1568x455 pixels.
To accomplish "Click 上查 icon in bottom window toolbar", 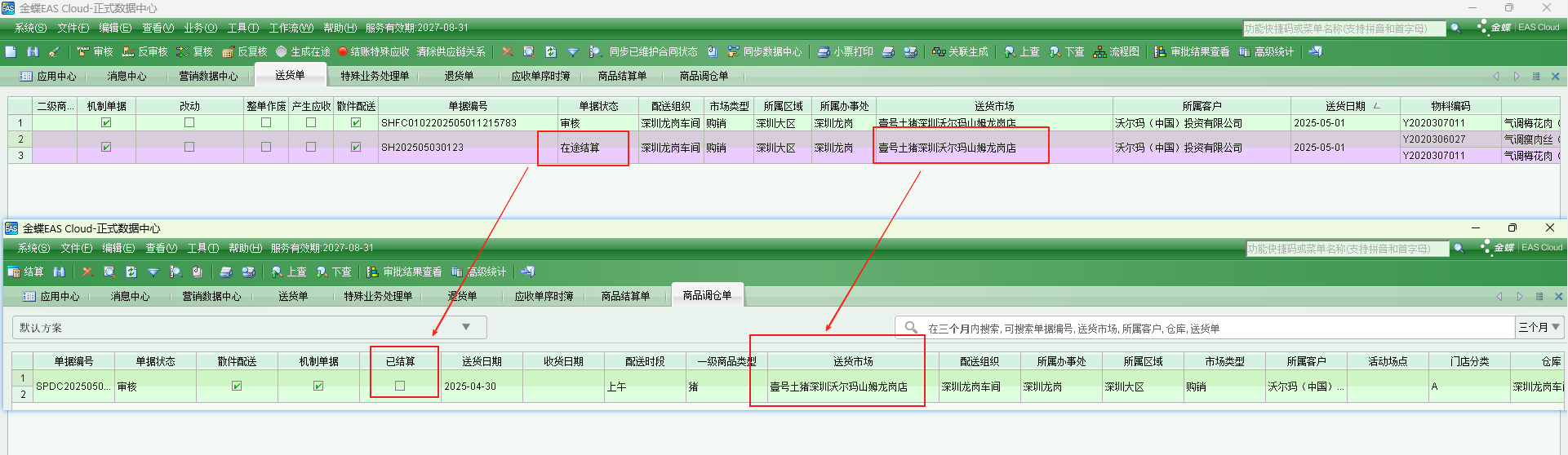I will click(278, 272).
